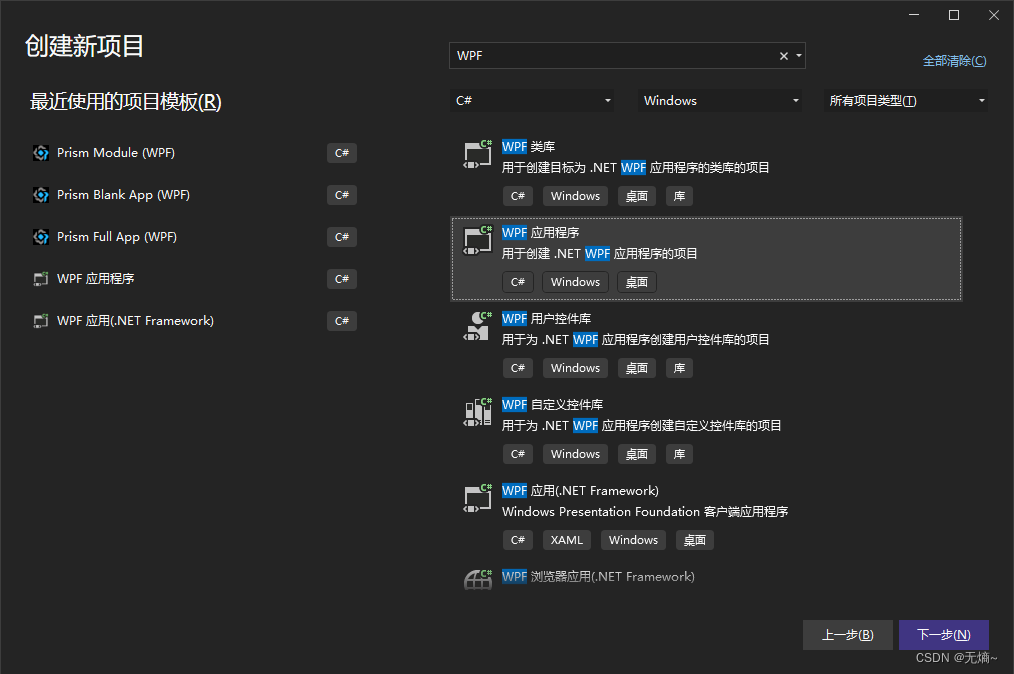Screen dimensions: 1014x674
Task: Expand the search history dropdown arrow
Action: 798,56
